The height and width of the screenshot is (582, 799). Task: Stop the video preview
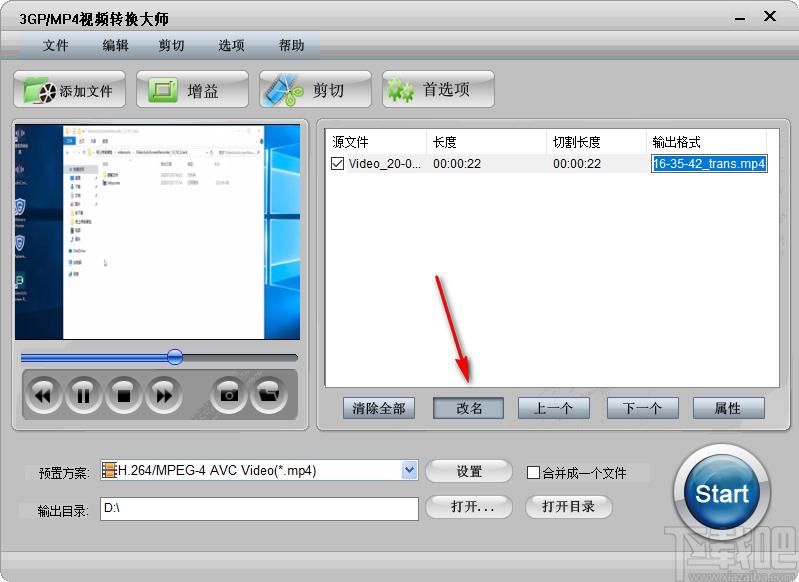point(123,395)
